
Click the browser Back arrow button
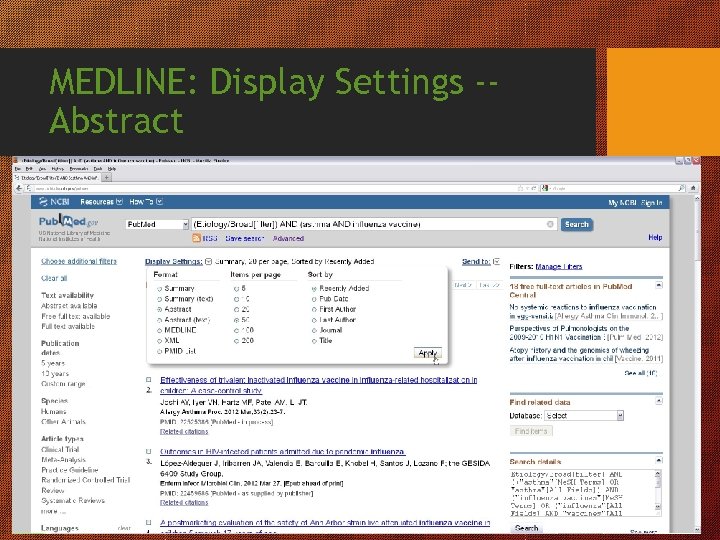[19, 188]
